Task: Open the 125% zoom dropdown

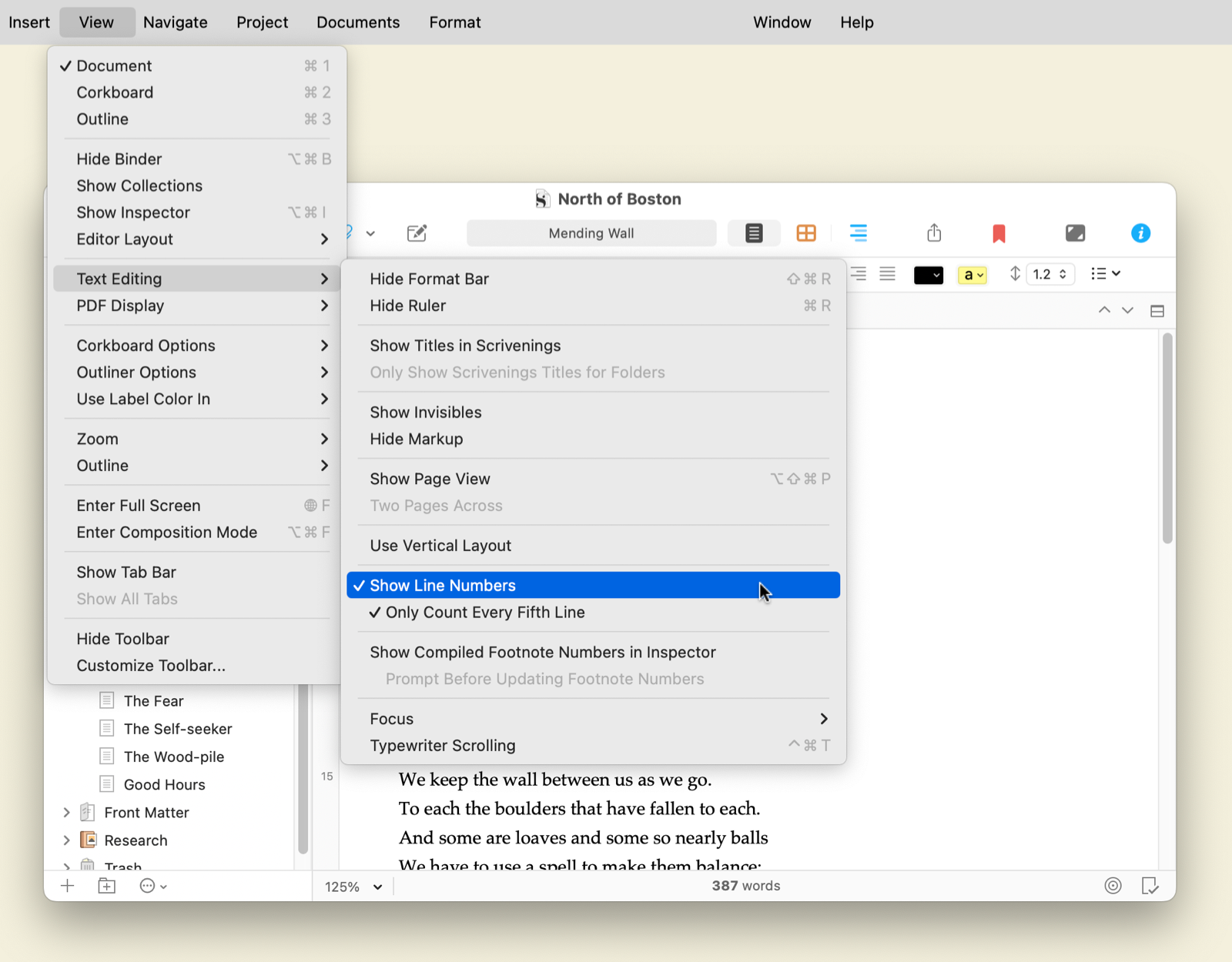Action: pos(353,887)
